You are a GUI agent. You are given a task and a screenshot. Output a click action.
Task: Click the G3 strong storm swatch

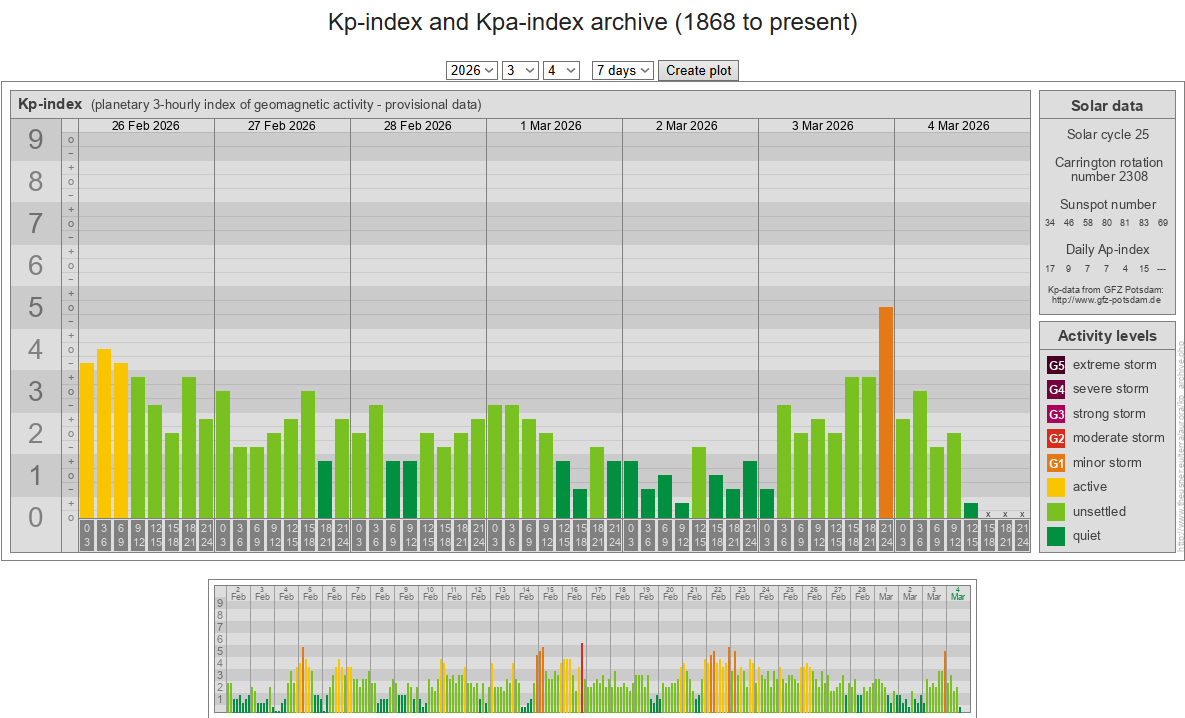pyautogui.click(x=1056, y=414)
